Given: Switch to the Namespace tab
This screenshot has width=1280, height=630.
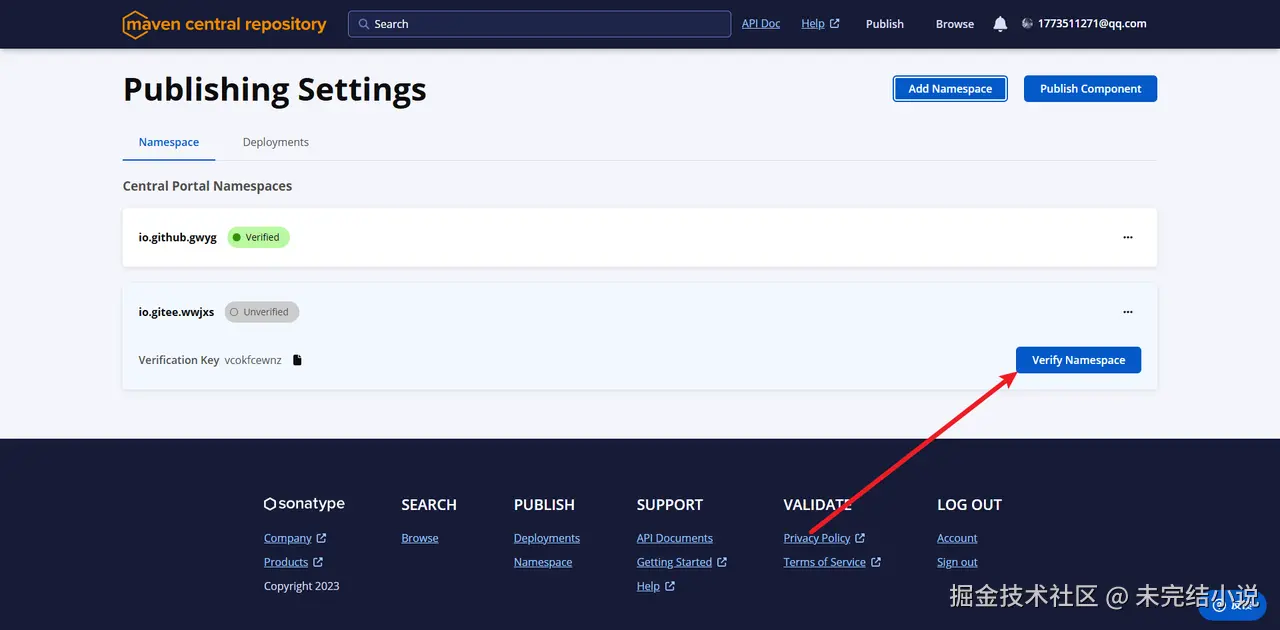Looking at the screenshot, I should point(169,142).
